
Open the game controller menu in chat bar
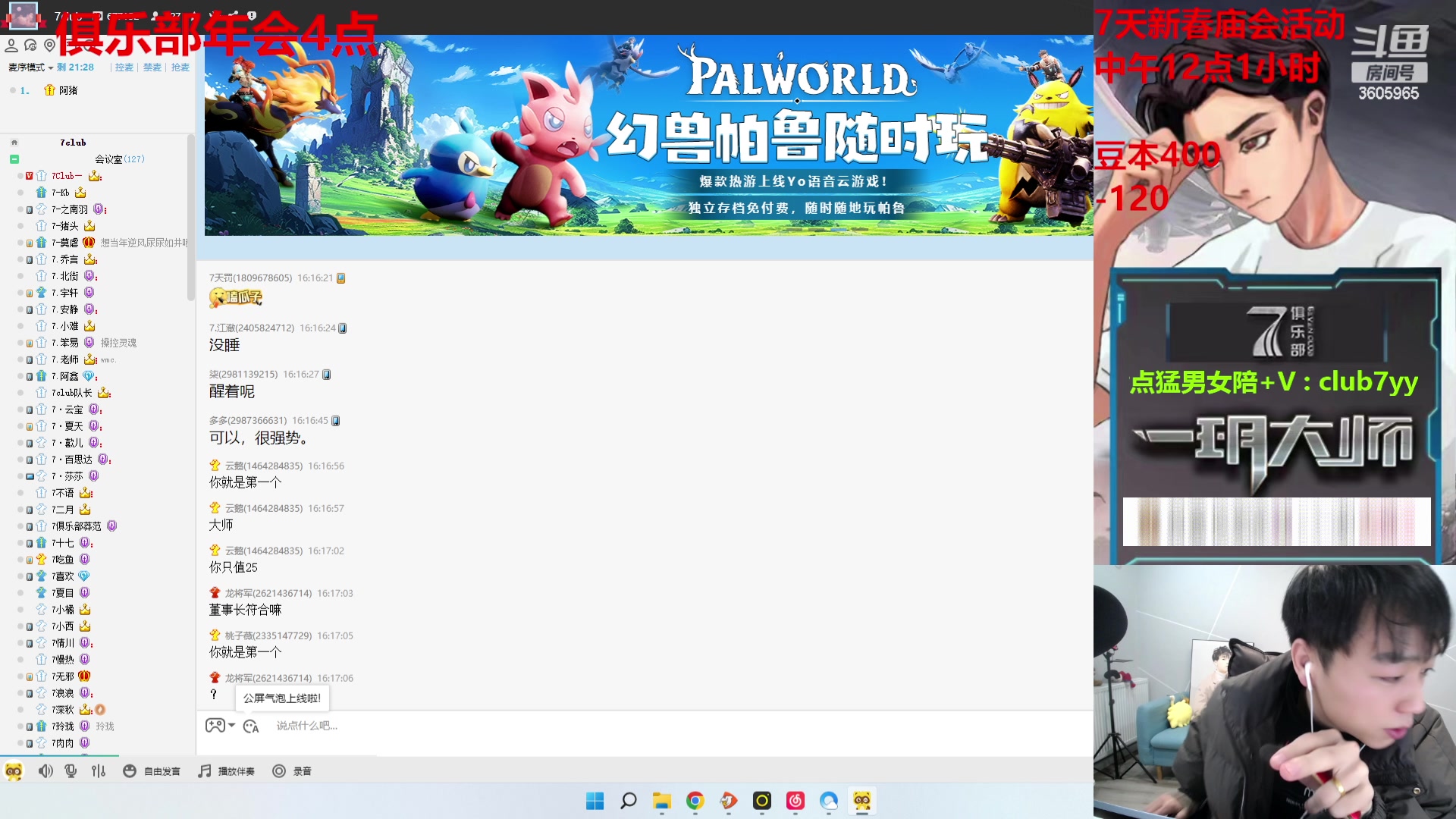(x=215, y=725)
